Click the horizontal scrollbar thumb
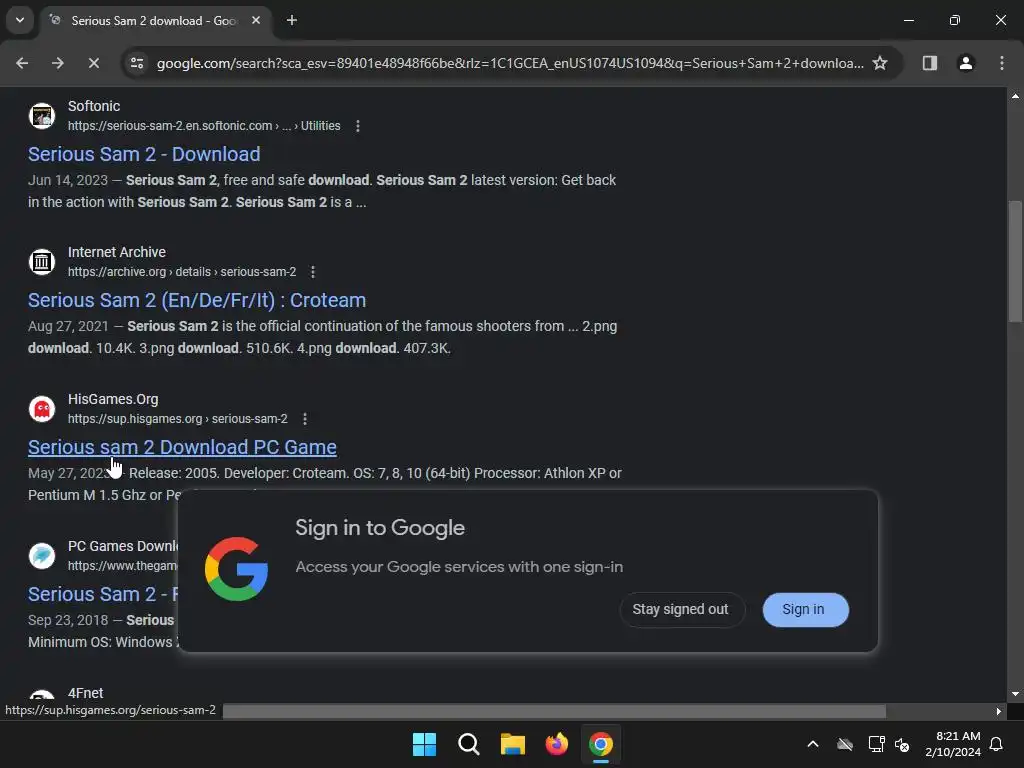 click(x=554, y=711)
